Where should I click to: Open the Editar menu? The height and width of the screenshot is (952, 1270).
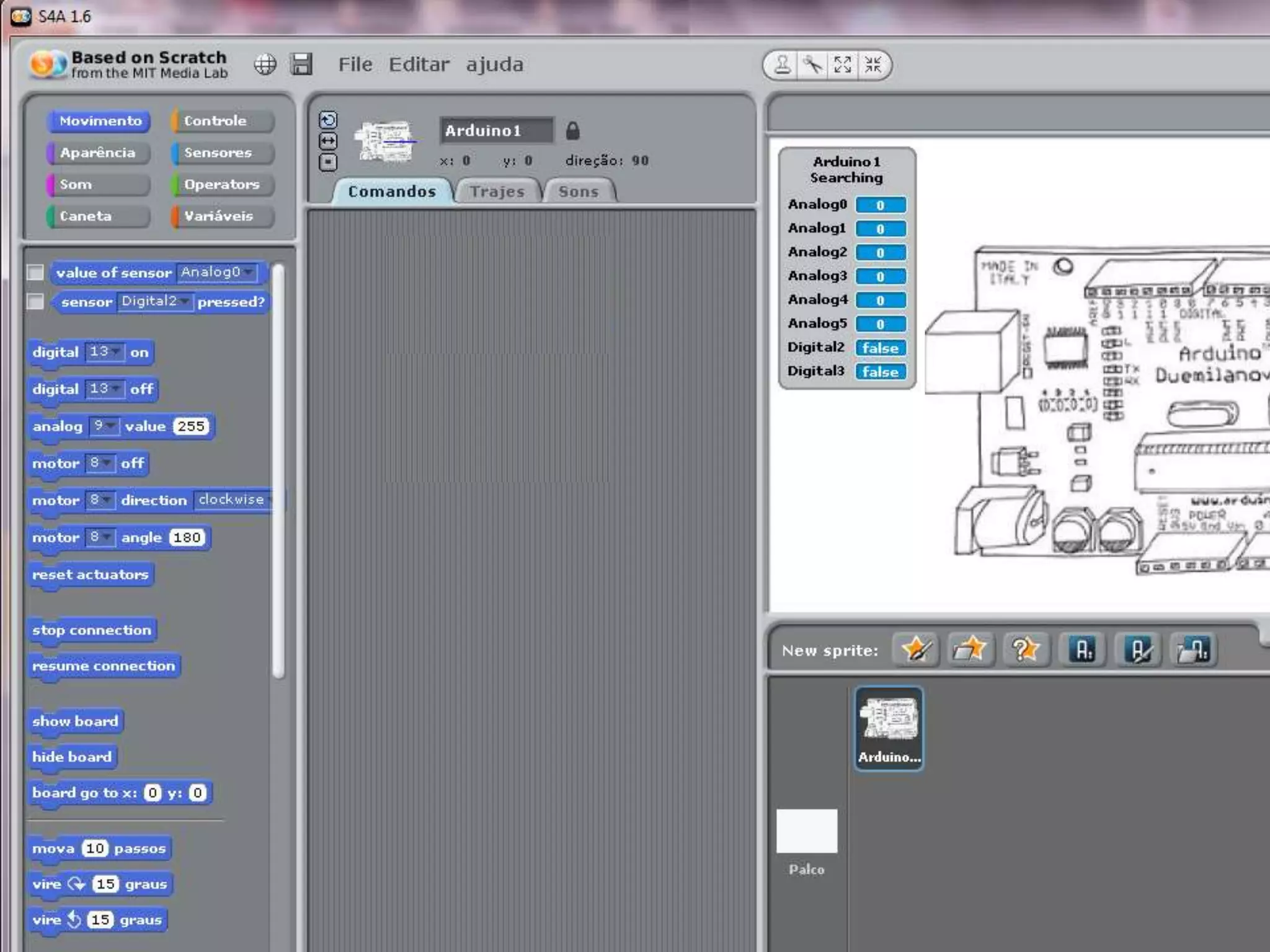(x=419, y=64)
